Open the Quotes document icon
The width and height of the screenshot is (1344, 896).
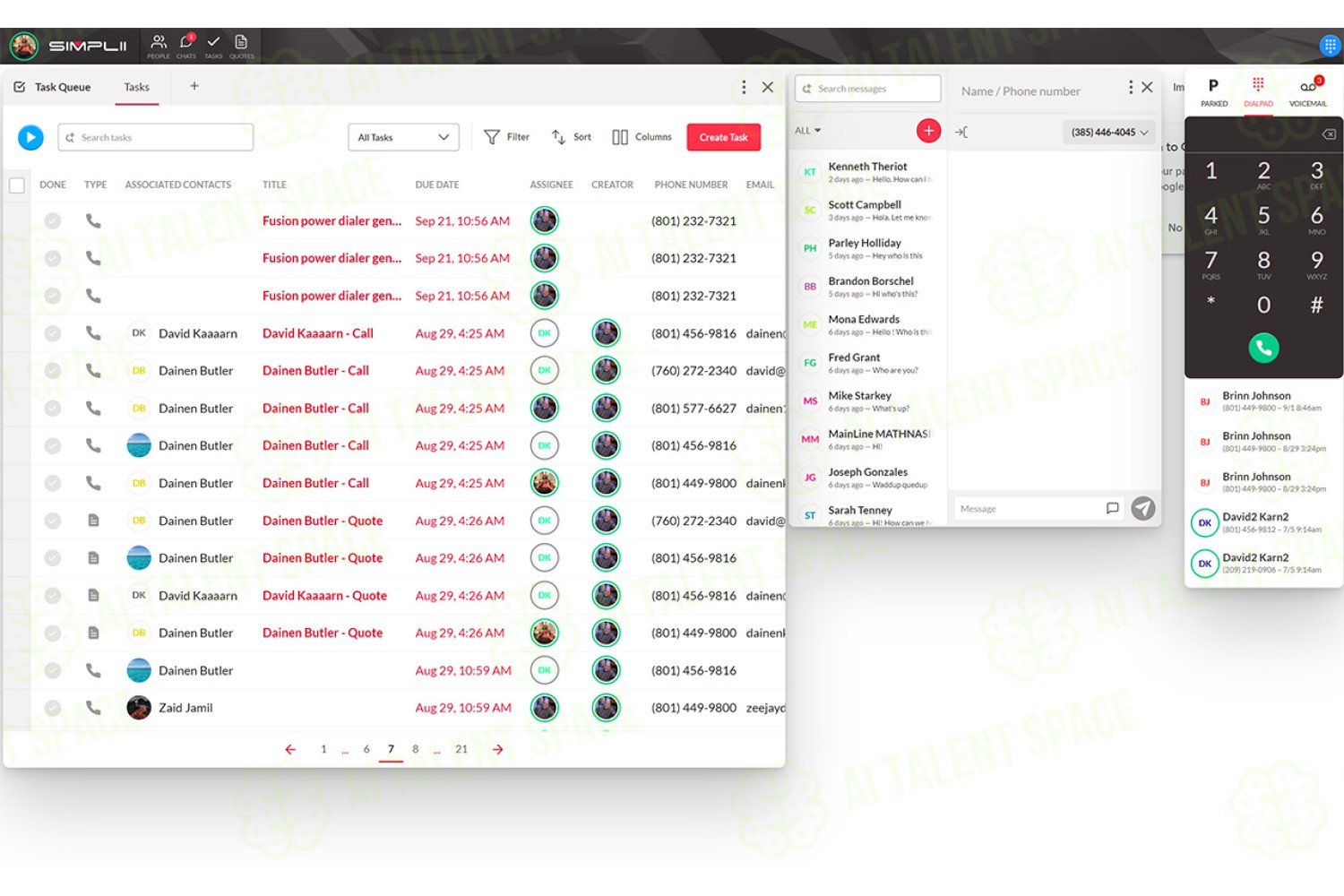coord(241,46)
